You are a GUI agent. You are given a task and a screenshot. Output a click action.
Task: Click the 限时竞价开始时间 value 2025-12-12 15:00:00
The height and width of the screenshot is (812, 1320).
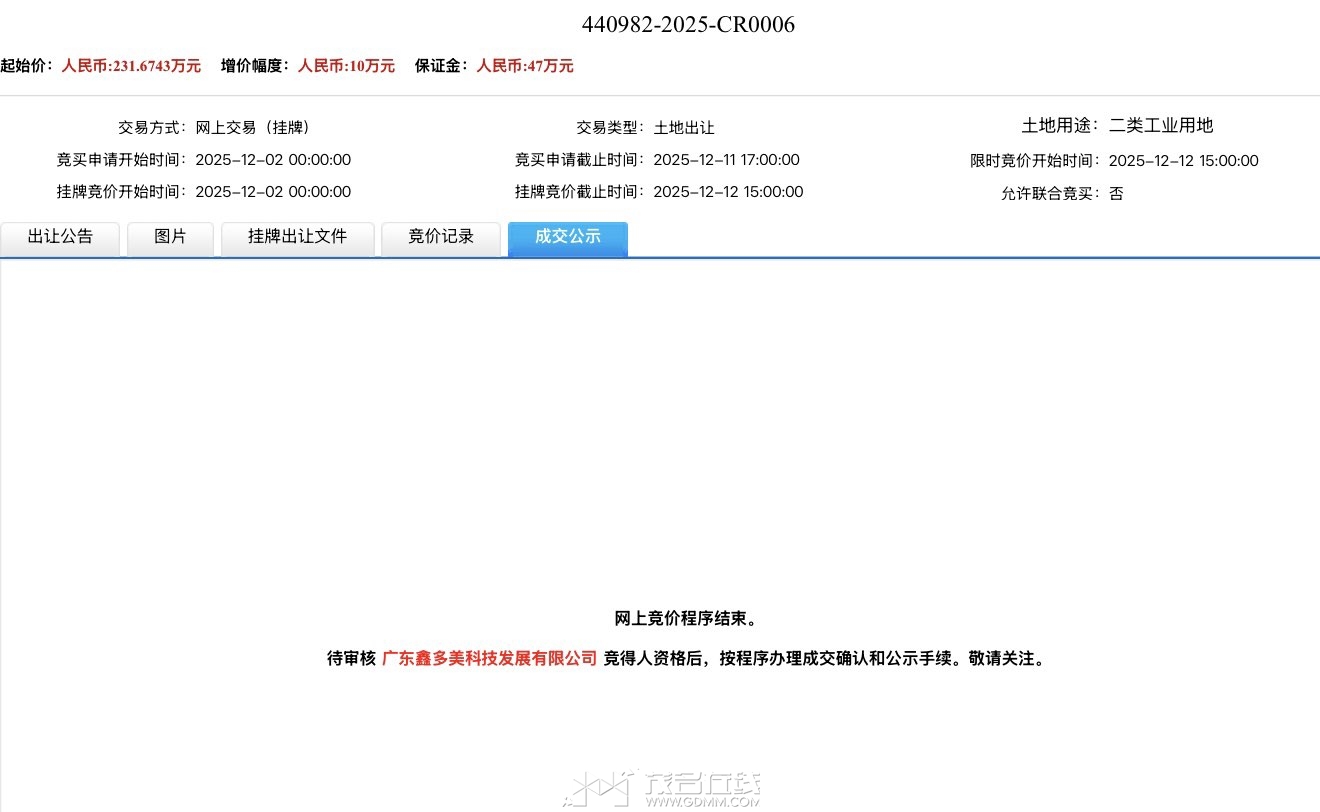tap(1183, 161)
